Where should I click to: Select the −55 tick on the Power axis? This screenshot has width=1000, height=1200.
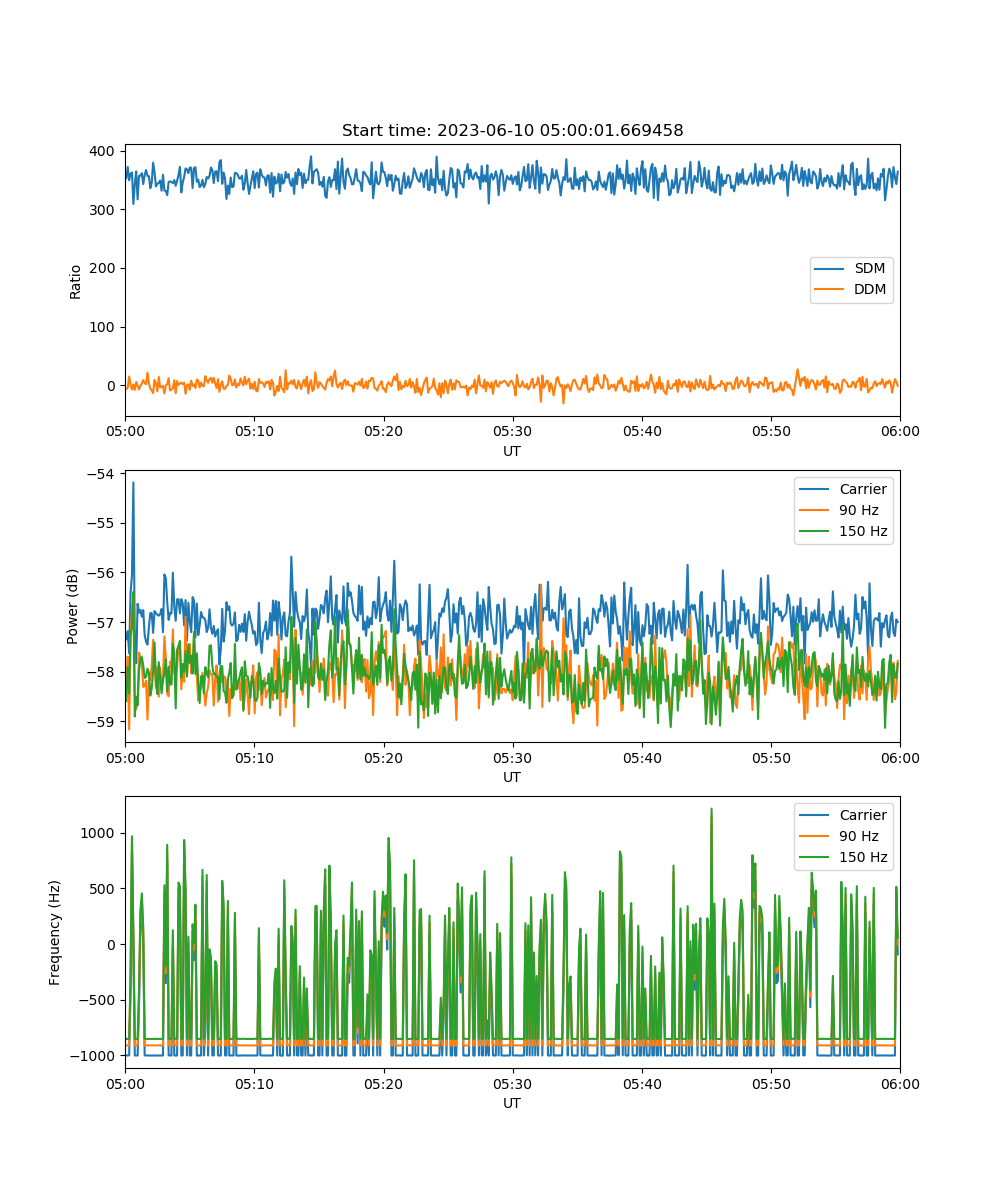click(x=102, y=523)
